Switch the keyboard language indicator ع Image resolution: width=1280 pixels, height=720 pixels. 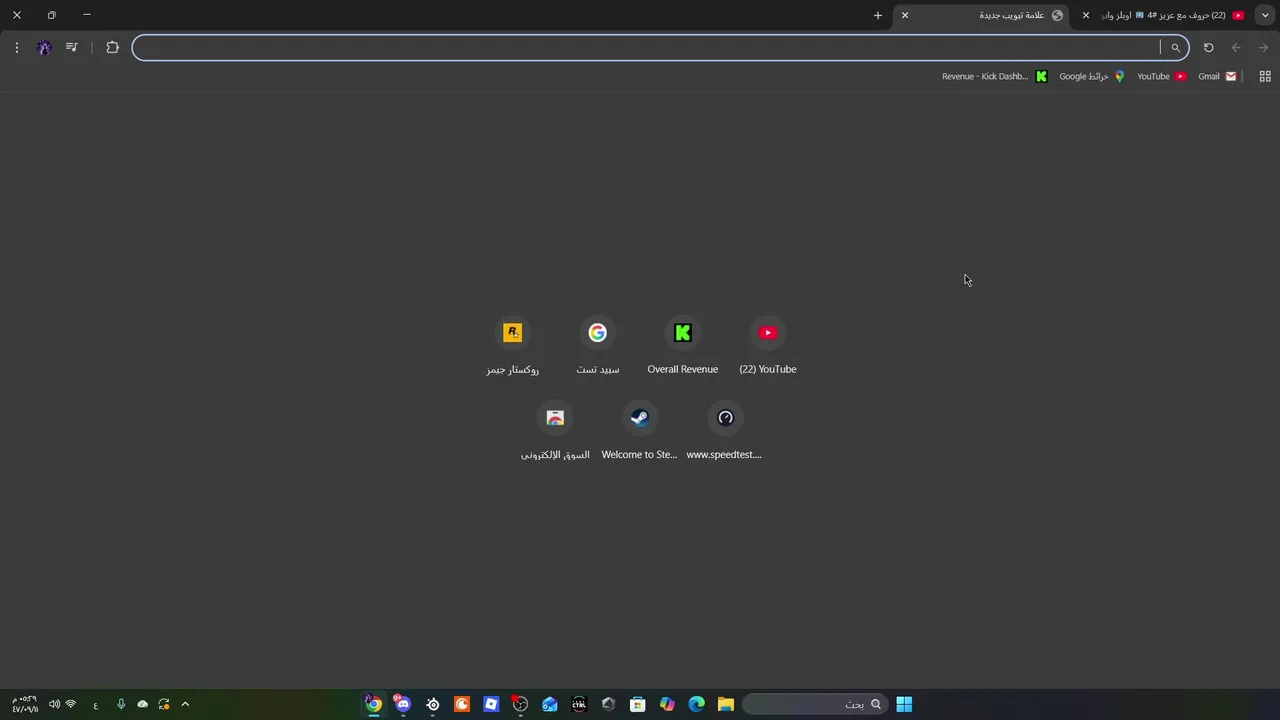point(96,705)
